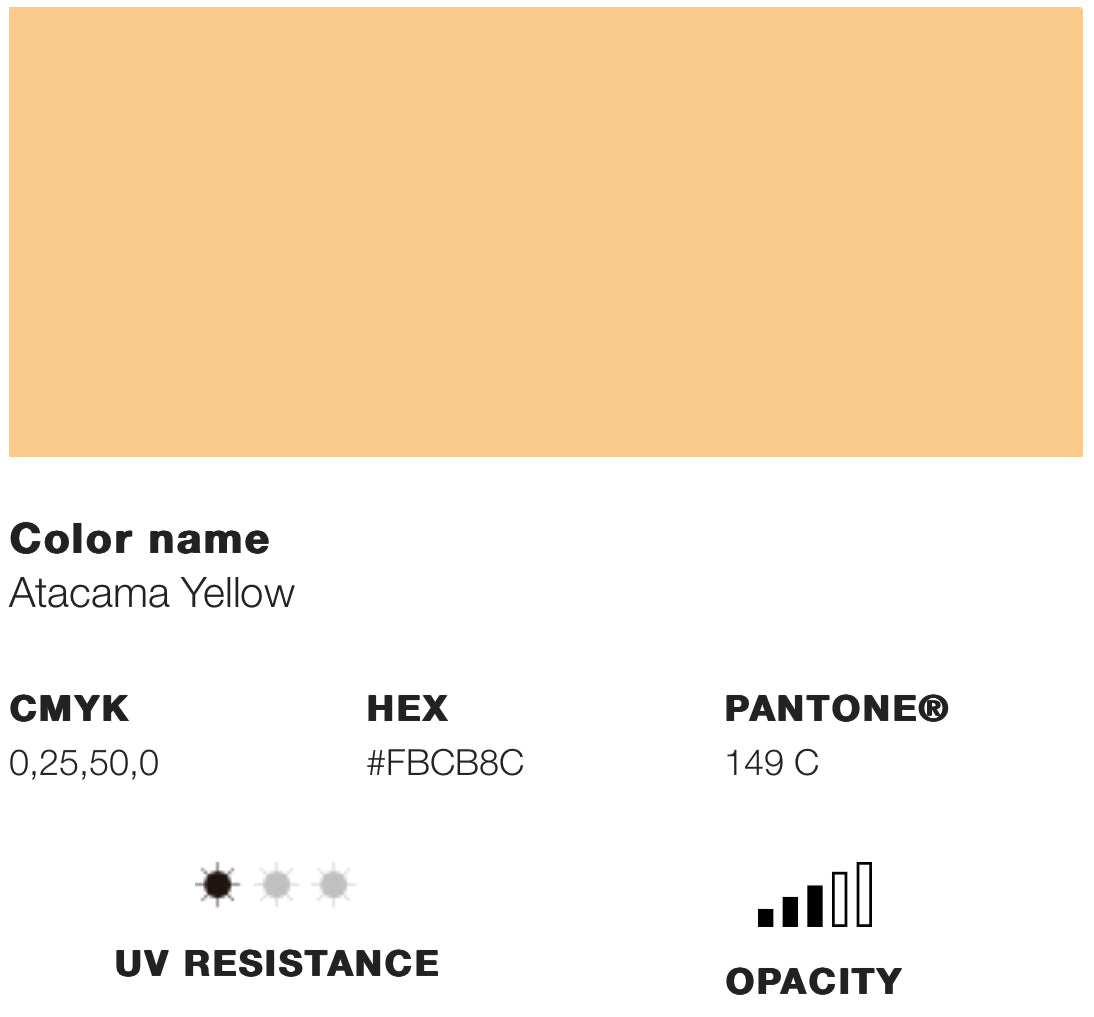Image resolution: width=1094 pixels, height=1017 pixels.
Task: Click the PANTONE® heading label
Action: (x=820, y=709)
